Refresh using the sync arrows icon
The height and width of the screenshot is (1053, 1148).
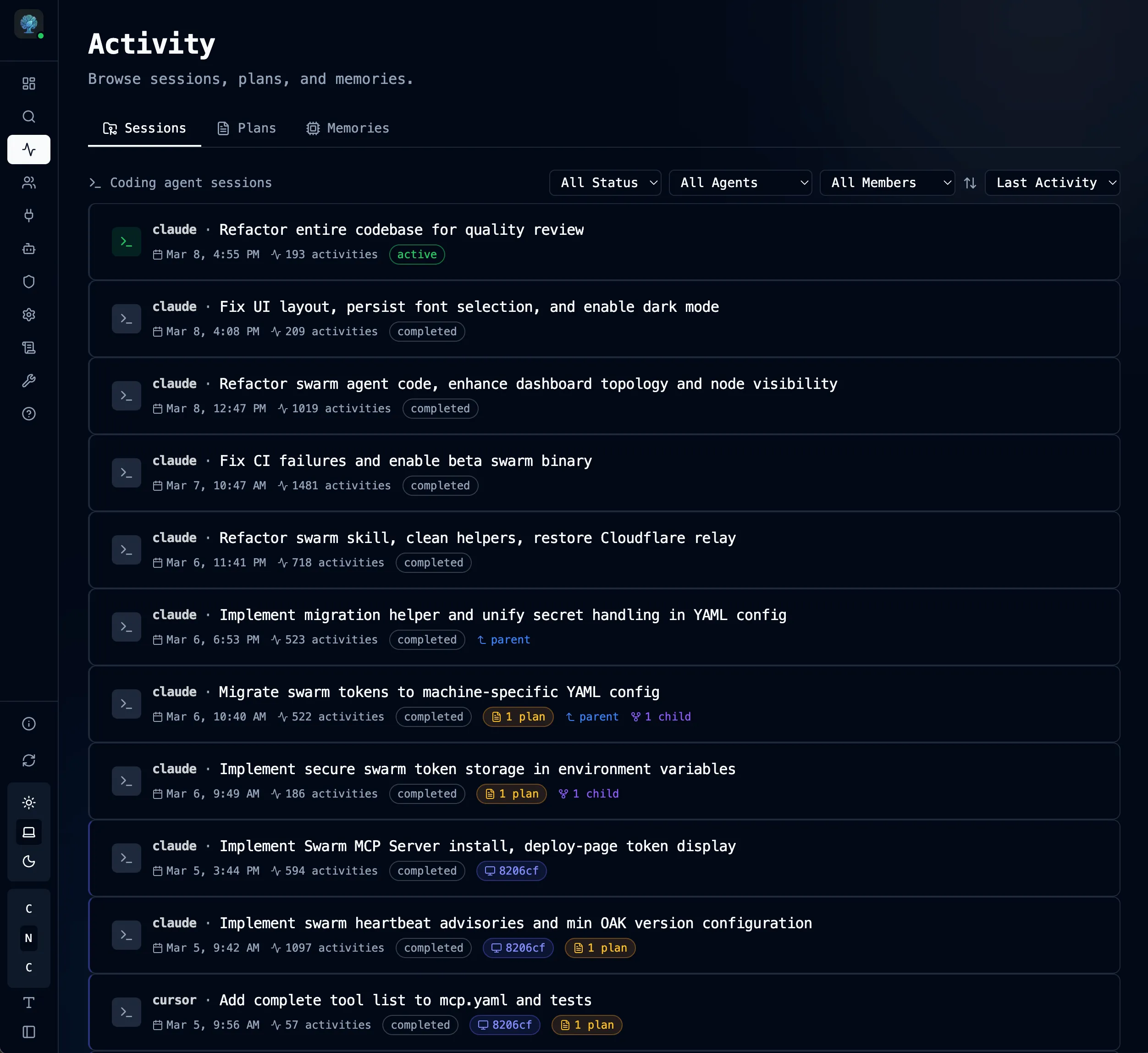28,761
